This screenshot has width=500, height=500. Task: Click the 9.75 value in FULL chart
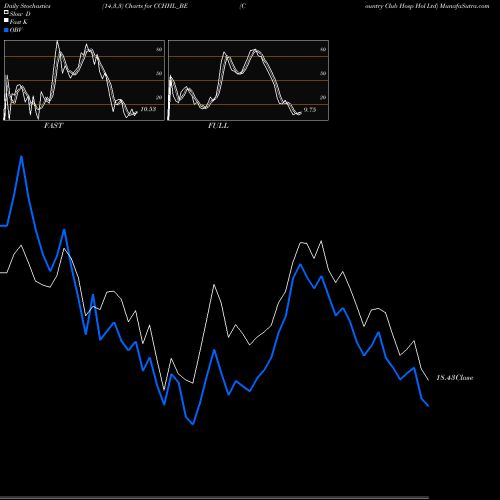[x=310, y=110]
